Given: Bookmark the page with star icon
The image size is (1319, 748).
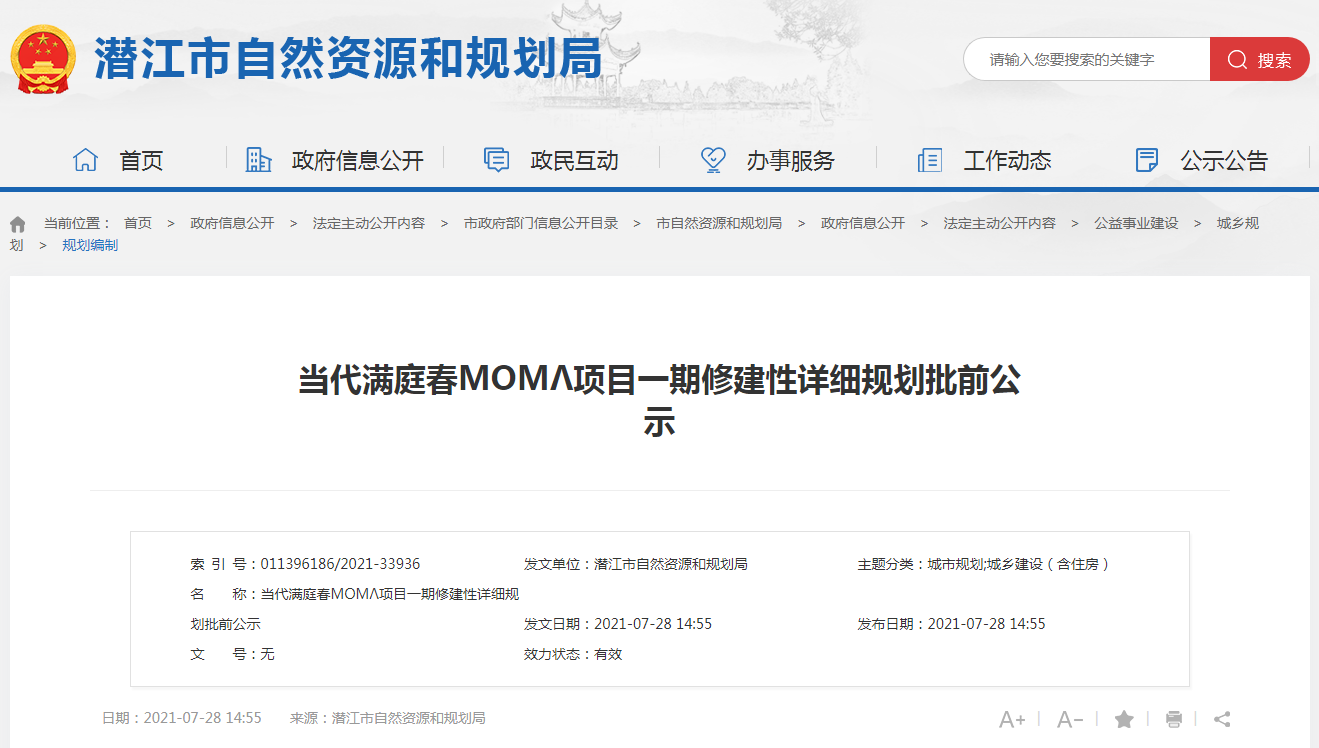Looking at the screenshot, I should tap(1124, 719).
